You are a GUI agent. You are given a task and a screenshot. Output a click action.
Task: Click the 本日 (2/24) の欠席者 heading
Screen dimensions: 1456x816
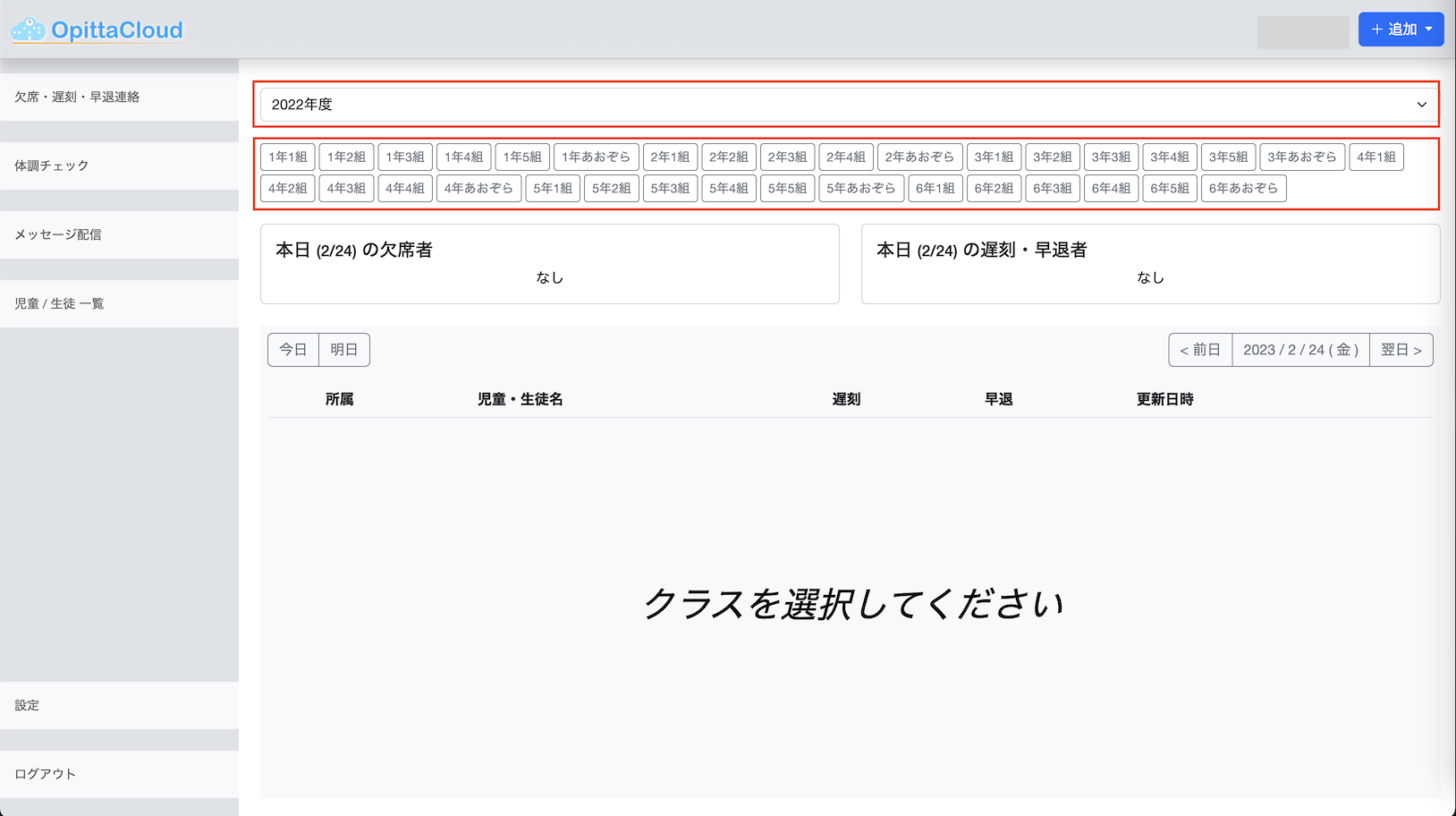[x=354, y=250]
